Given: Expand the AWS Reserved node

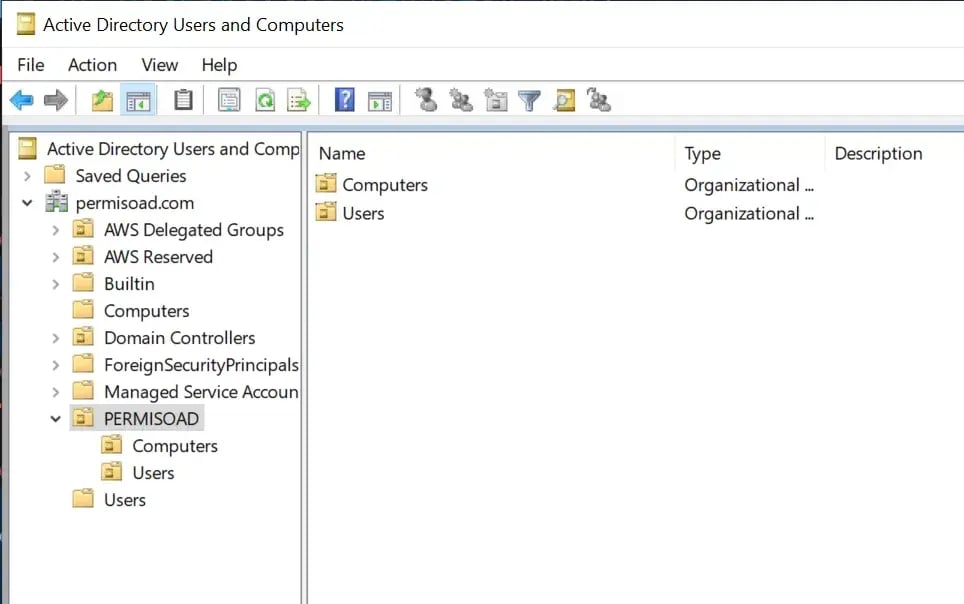Looking at the screenshot, I should (x=55, y=257).
